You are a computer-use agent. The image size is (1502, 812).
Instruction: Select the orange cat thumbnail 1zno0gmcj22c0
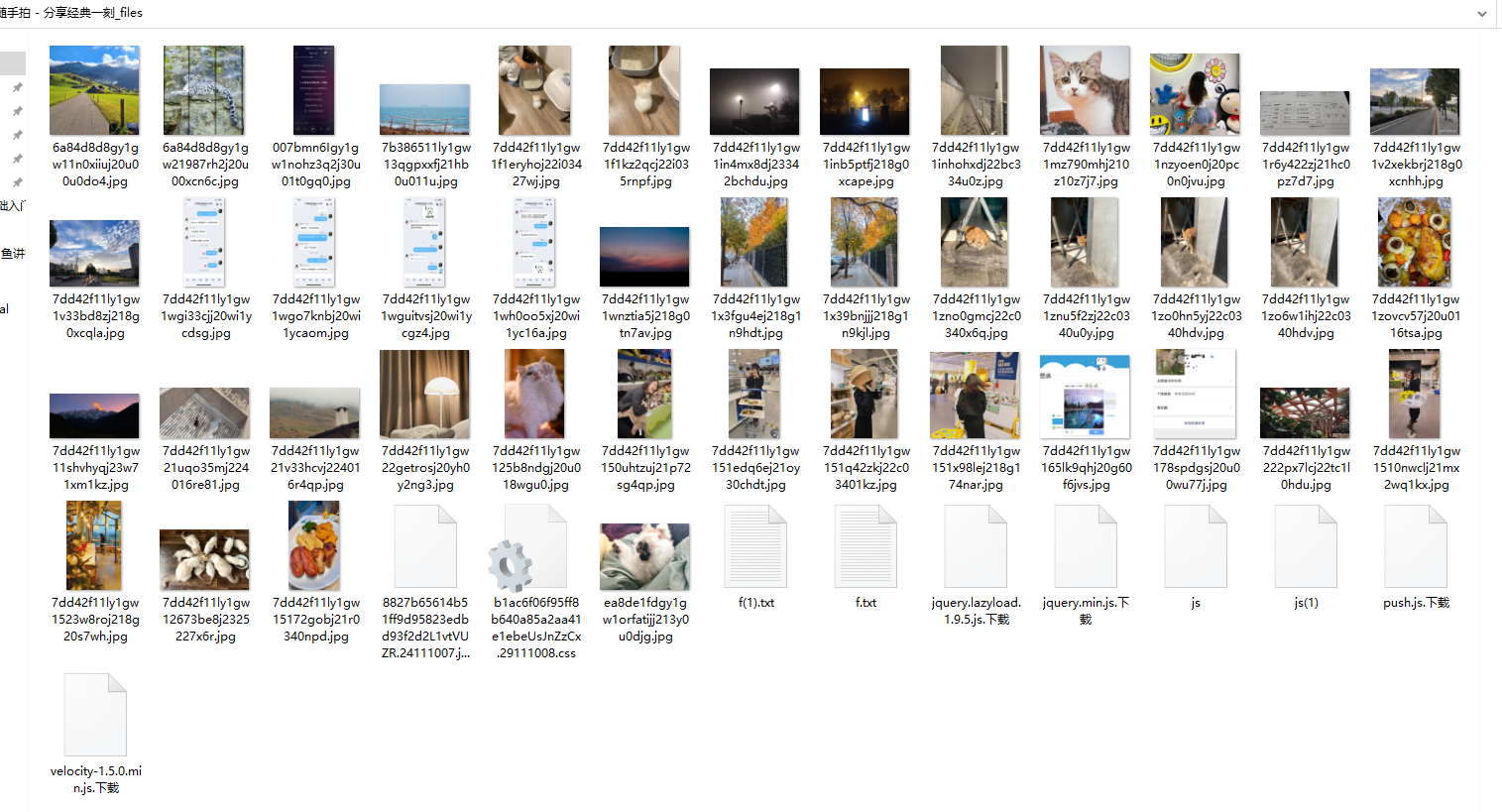[975, 242]
